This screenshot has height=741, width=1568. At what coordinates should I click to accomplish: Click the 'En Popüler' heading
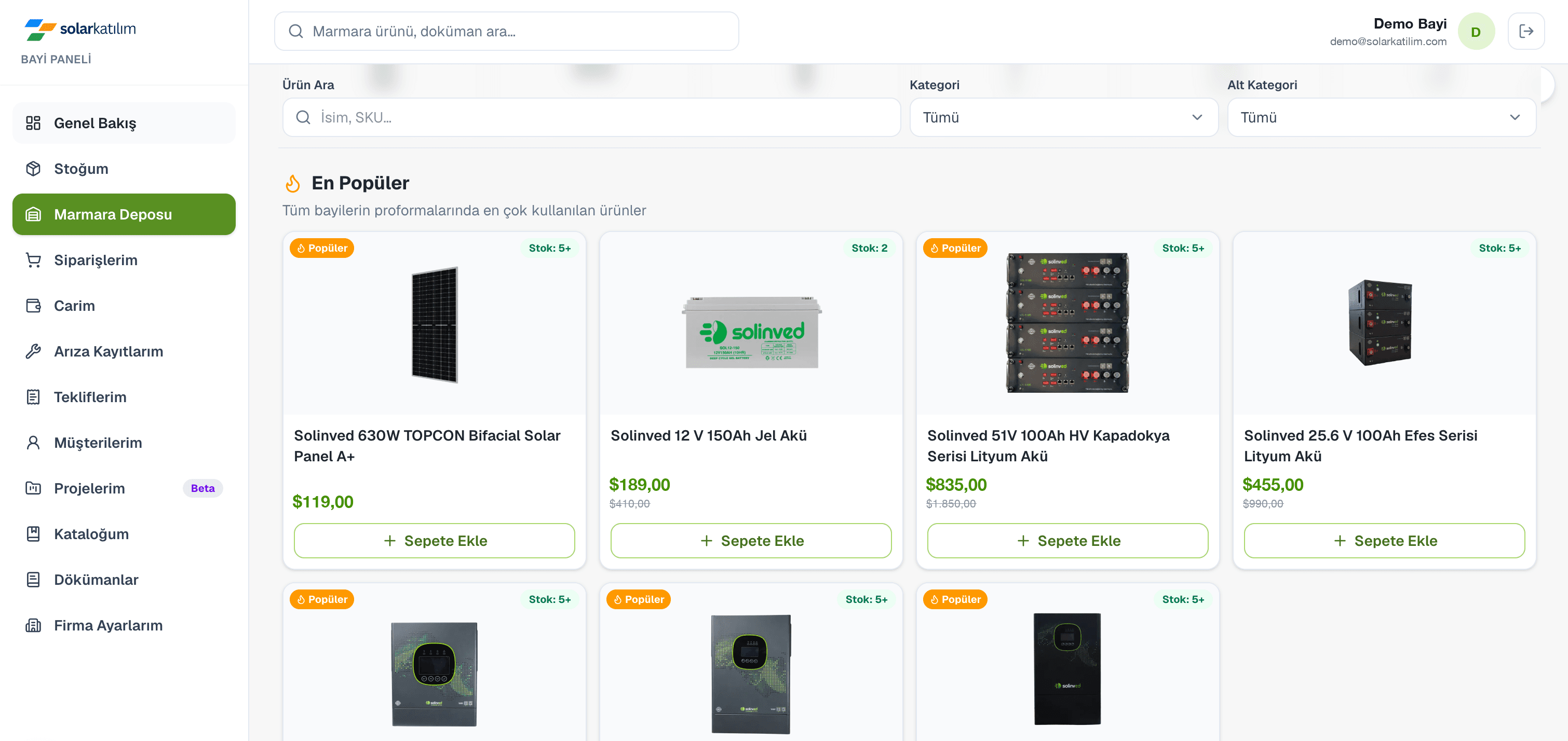point(360,183)
